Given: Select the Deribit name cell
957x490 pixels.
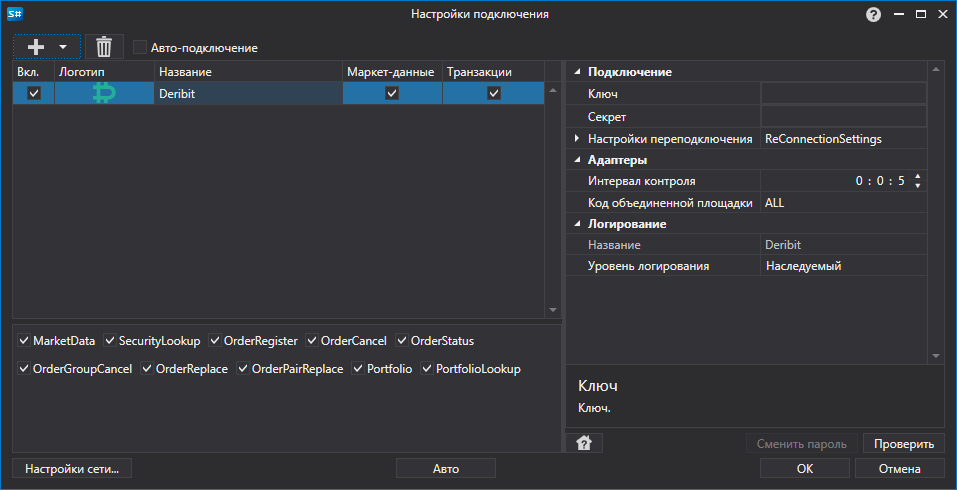Looking at the screenshot, I should pos(248,93).
